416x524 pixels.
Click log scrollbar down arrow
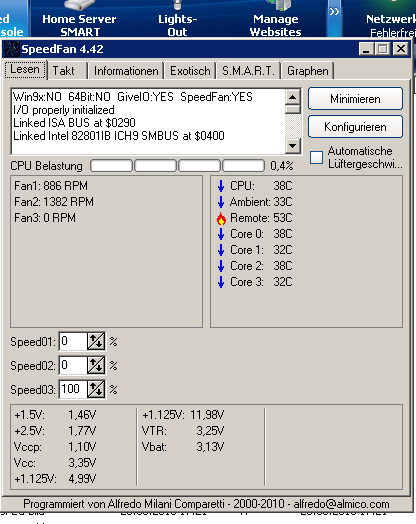pyautogui.click(x=293, y=146)
